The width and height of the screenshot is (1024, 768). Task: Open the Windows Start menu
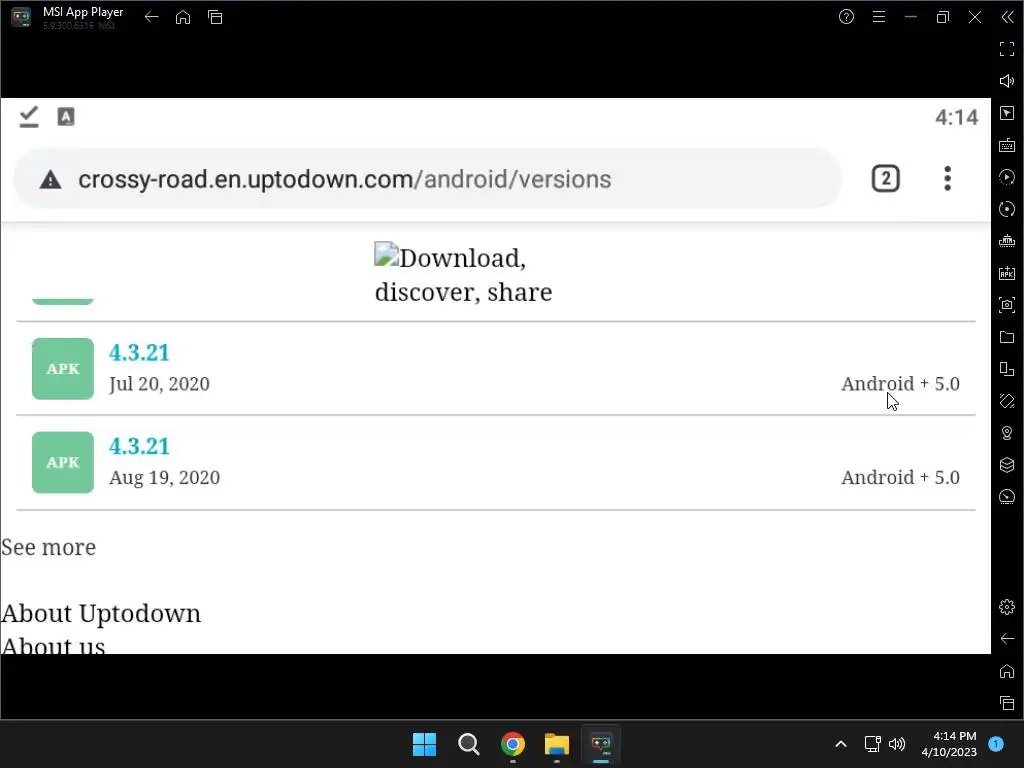click(x=424, y=744)
